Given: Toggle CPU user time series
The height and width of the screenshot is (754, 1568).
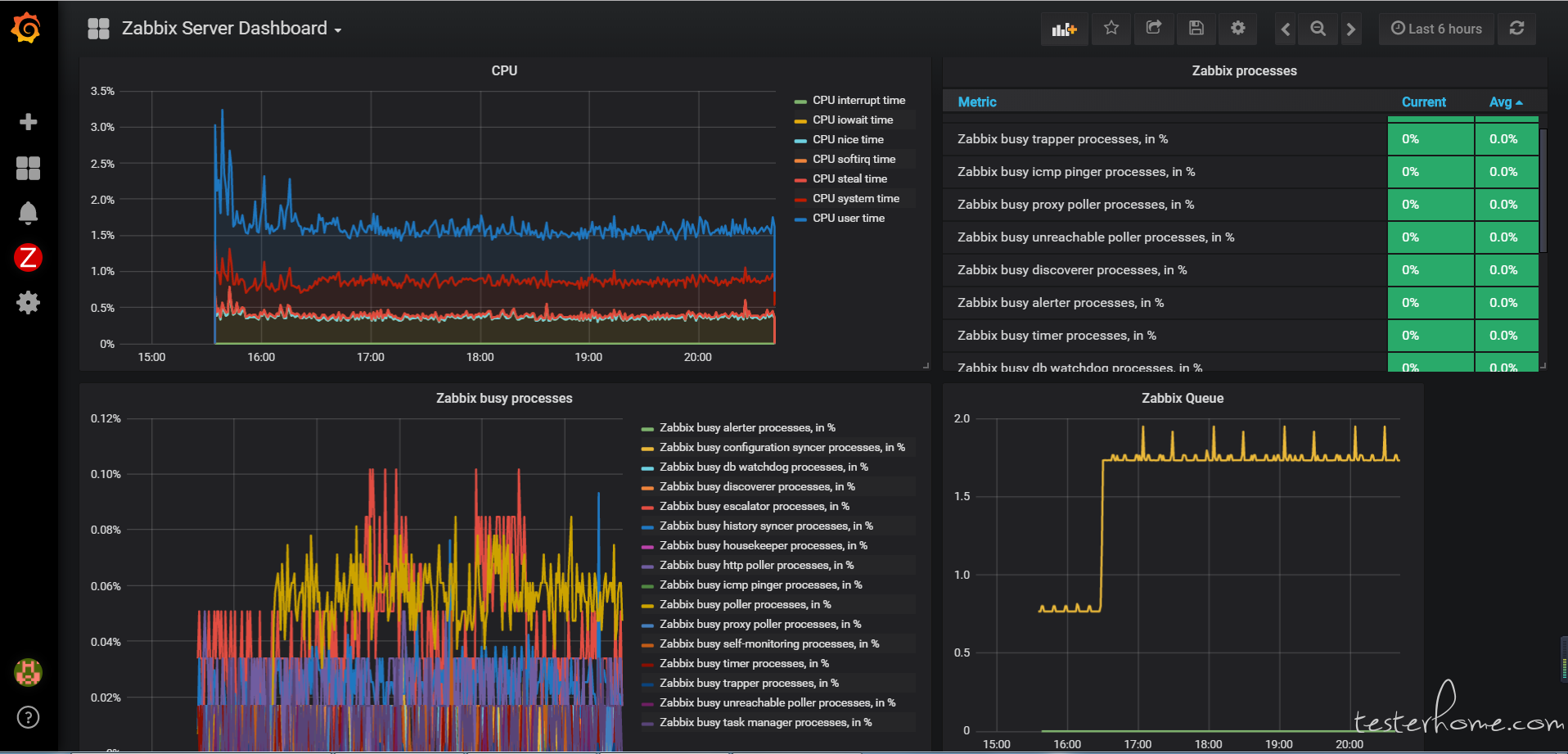Looking at the screenshot, I should pos(849,218).
